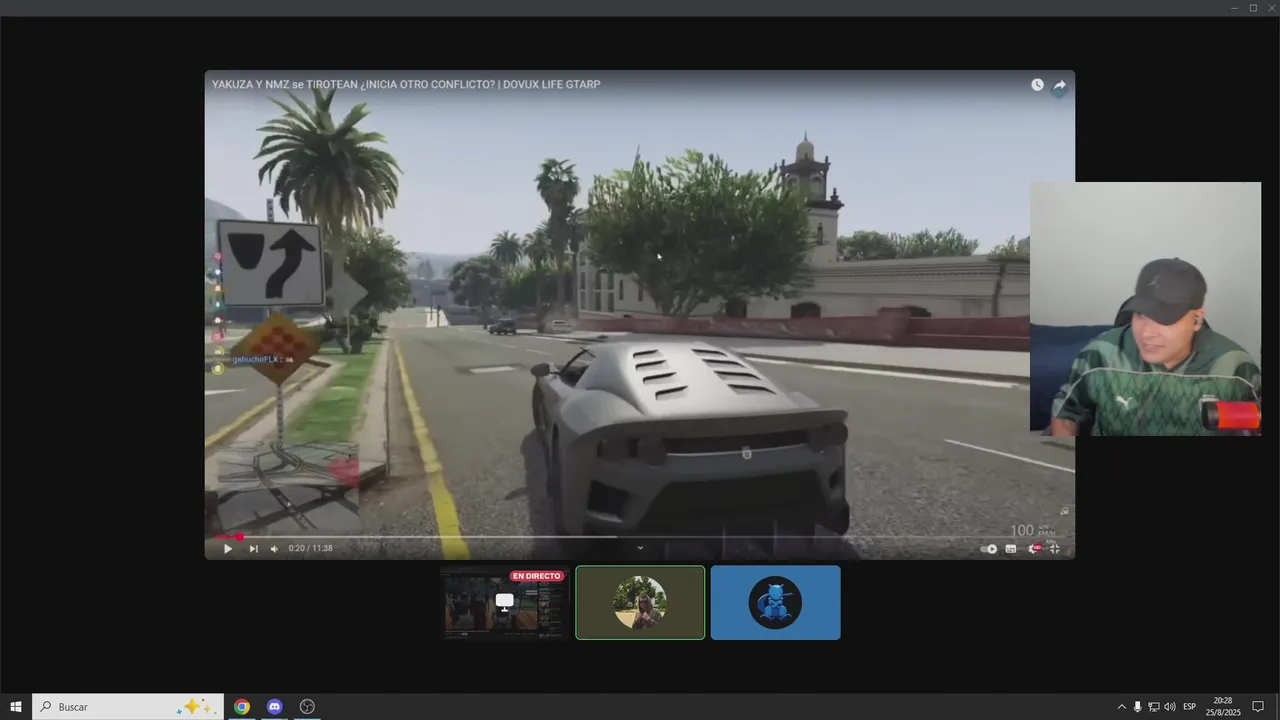Screen dimensions: 1280x720
Task: Open Google Chrome from the taskbar
Action: [x=242, y=707]
